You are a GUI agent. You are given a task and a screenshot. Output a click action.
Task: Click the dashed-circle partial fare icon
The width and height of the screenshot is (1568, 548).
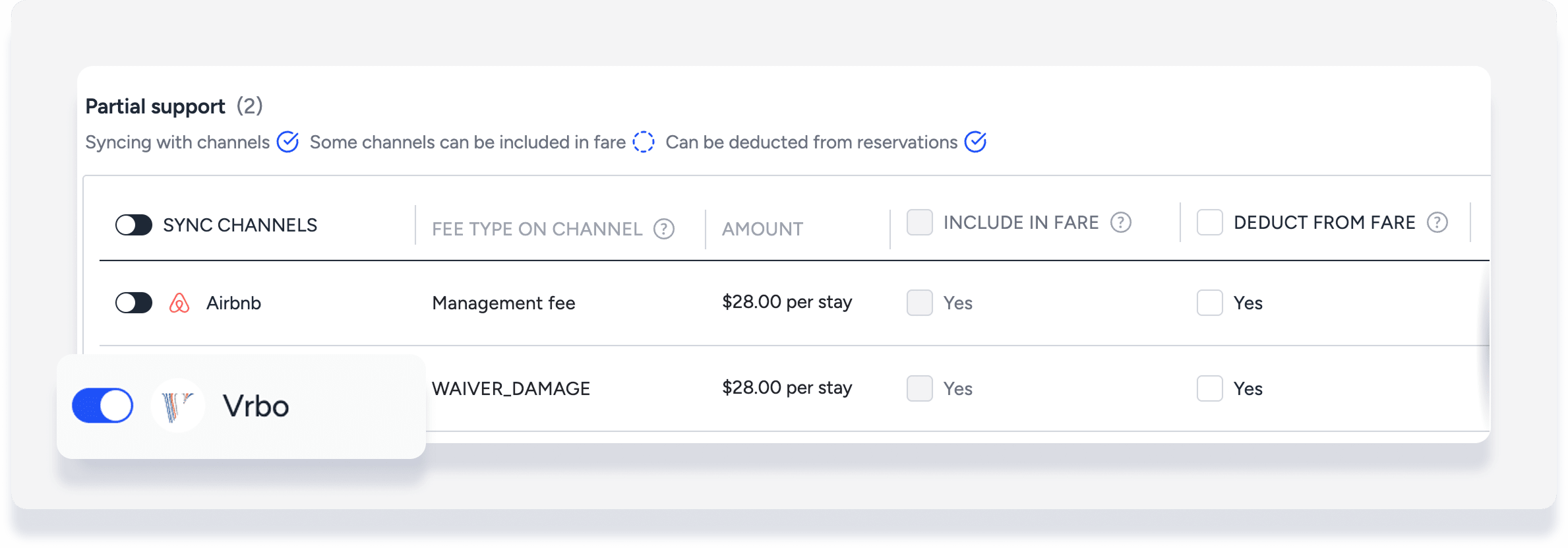tap(643, 142)
